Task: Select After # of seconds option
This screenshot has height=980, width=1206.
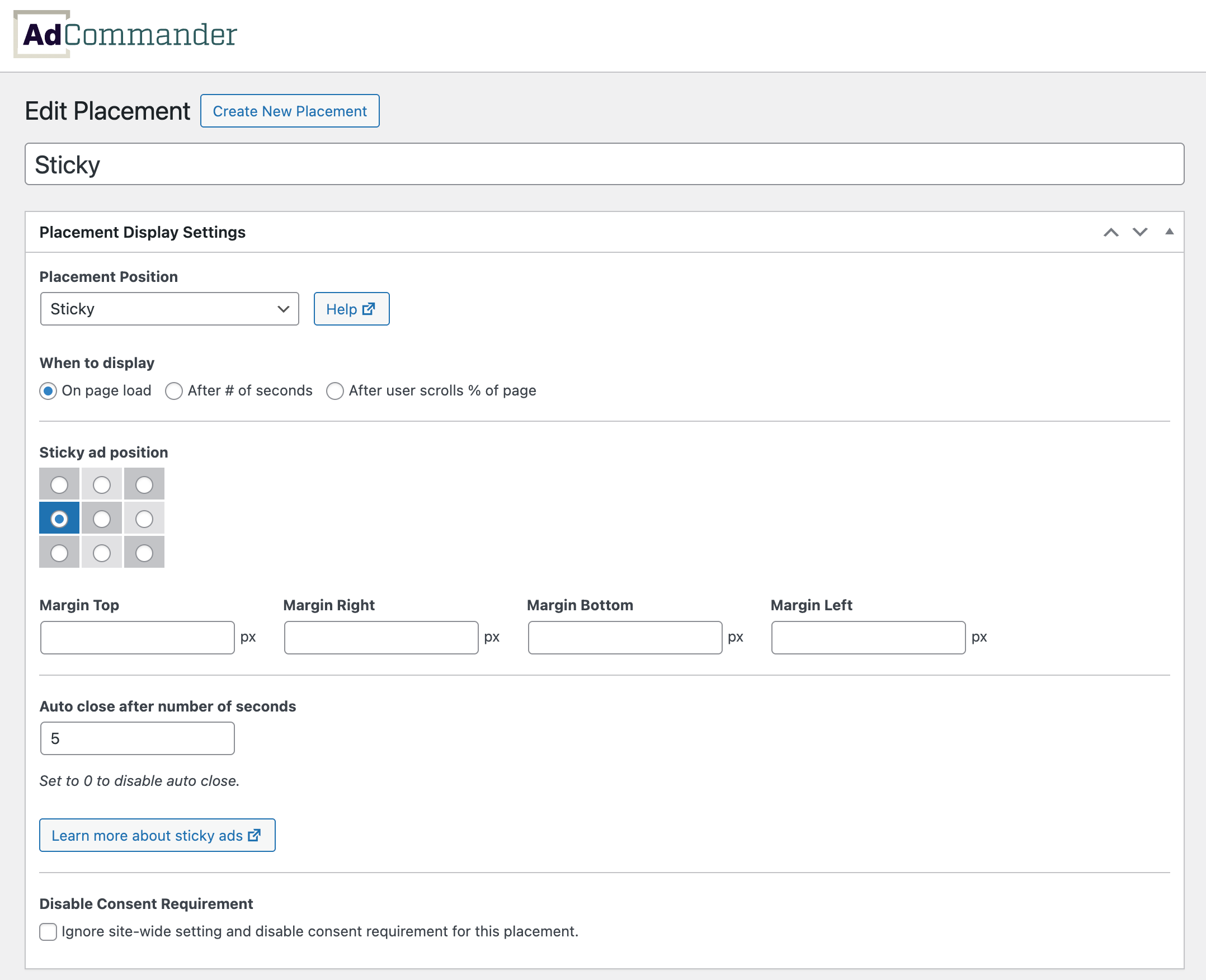Action: point(174,390)
